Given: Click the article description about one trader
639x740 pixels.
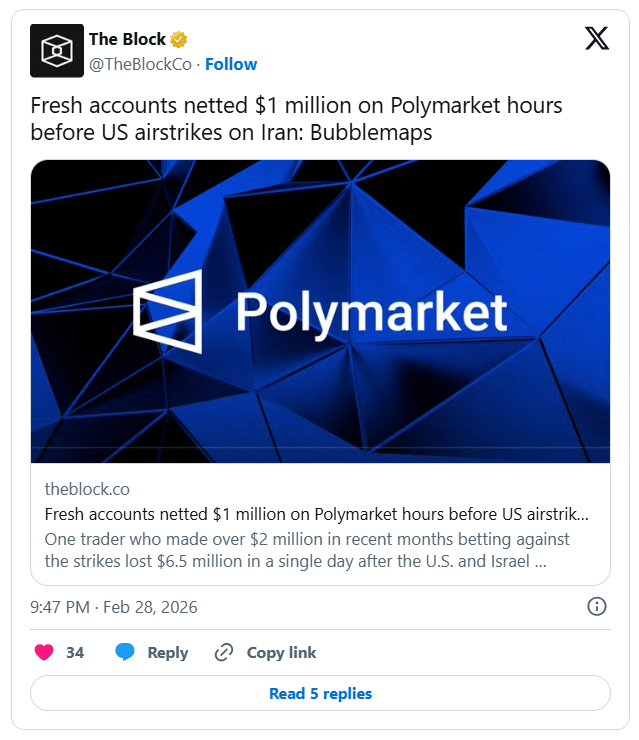Looking at the screenshot, I should 306,550.
